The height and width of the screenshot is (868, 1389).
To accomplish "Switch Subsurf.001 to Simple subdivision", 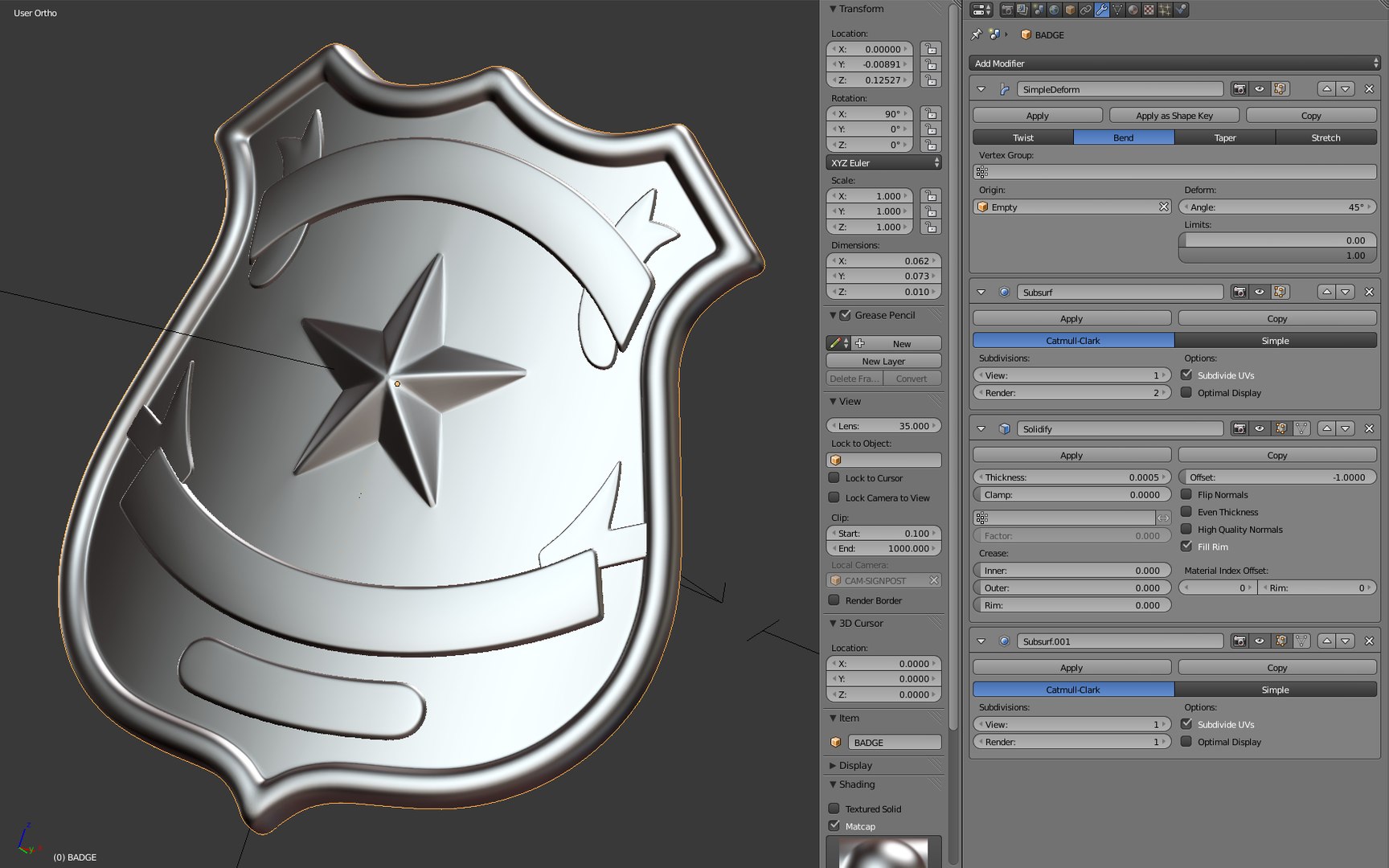I will [1276, 690].
